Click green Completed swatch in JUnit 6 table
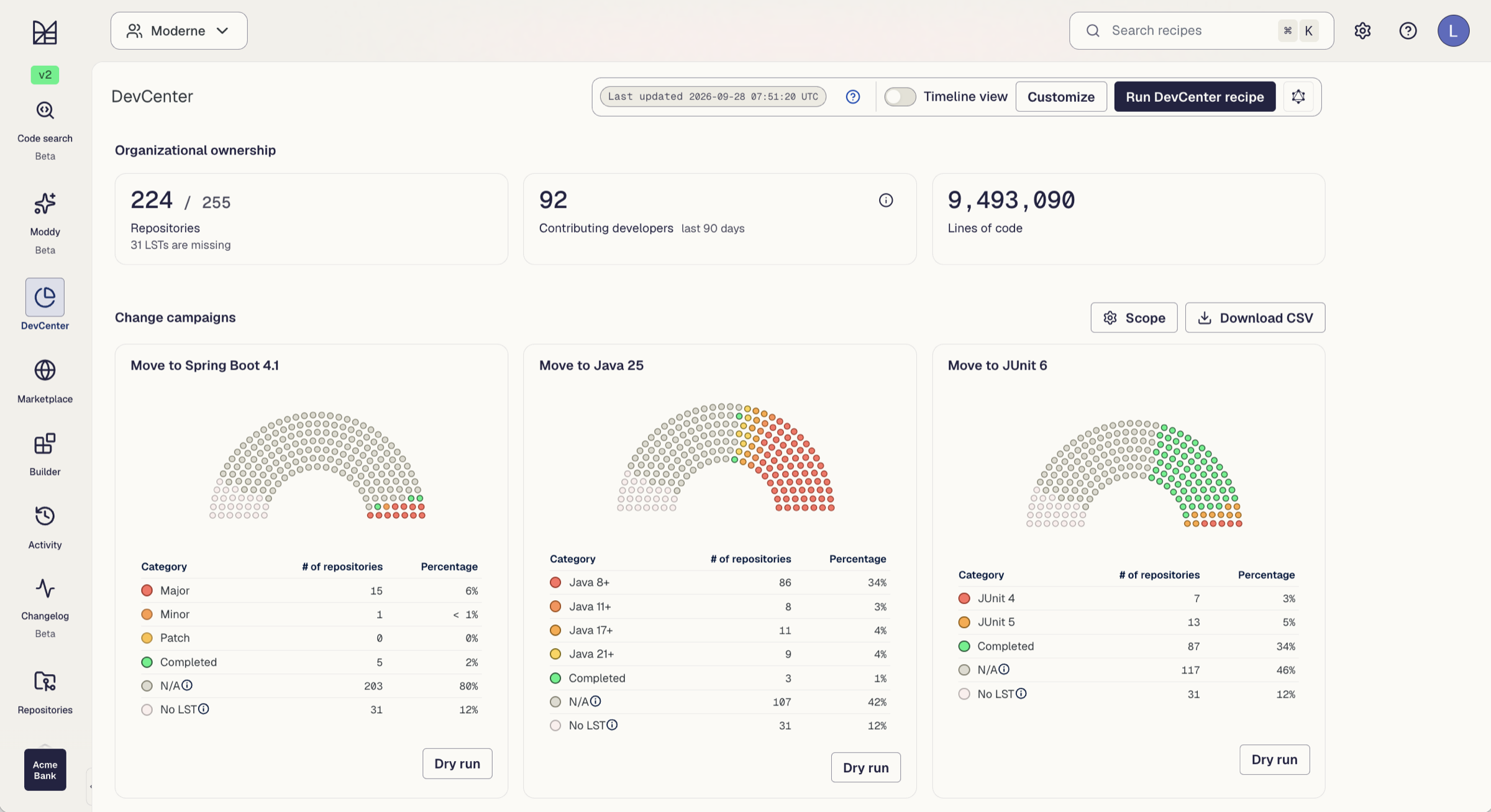Image resolution: width=1491 pixels, height=812 pixels. (964, 646)
